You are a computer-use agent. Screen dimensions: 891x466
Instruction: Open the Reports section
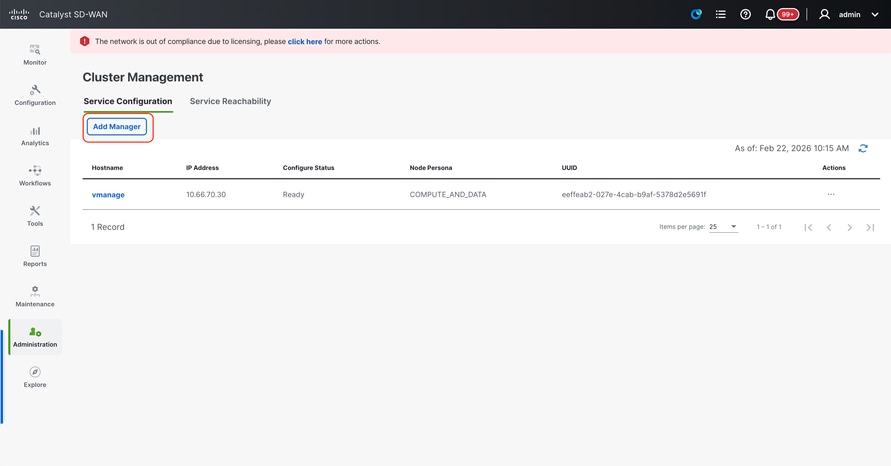coord(35,256)
